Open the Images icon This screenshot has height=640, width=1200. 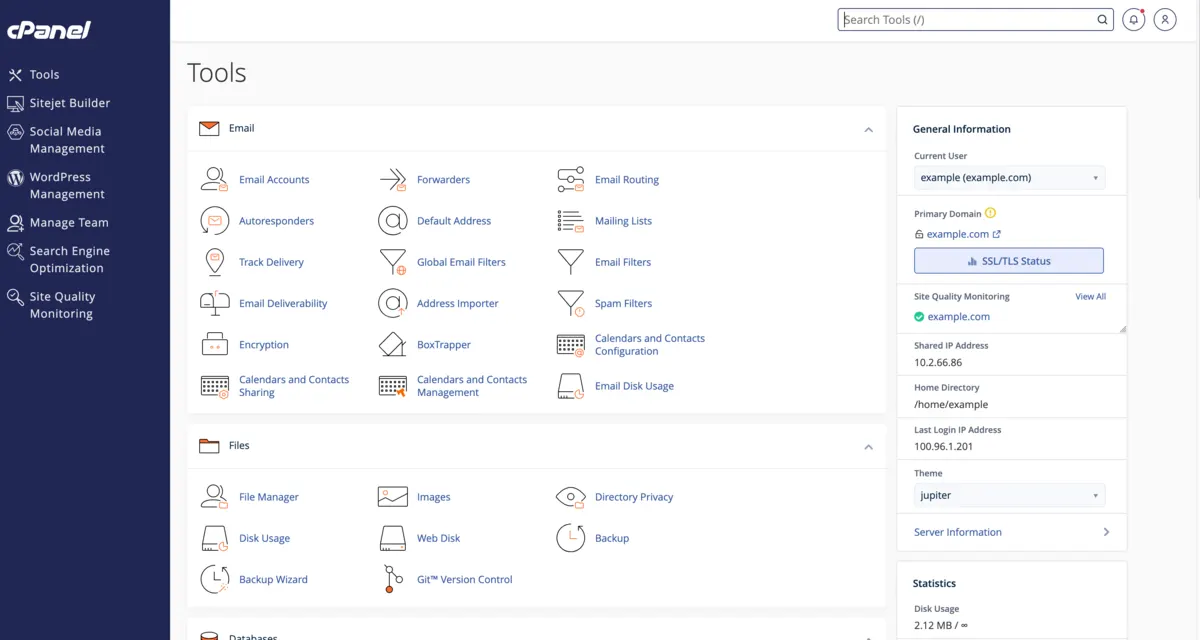point(393,497)
